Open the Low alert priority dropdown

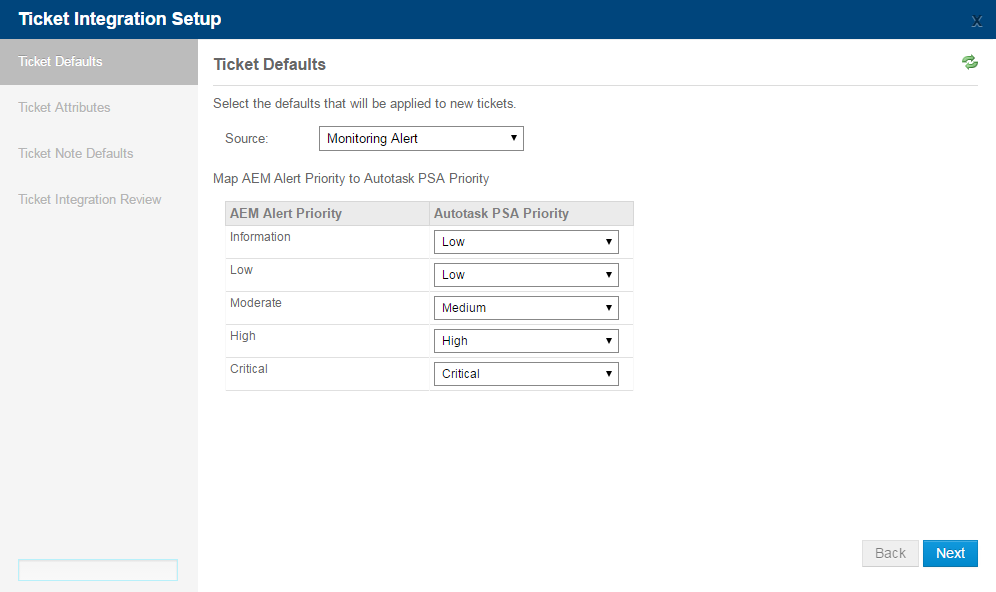526,275
